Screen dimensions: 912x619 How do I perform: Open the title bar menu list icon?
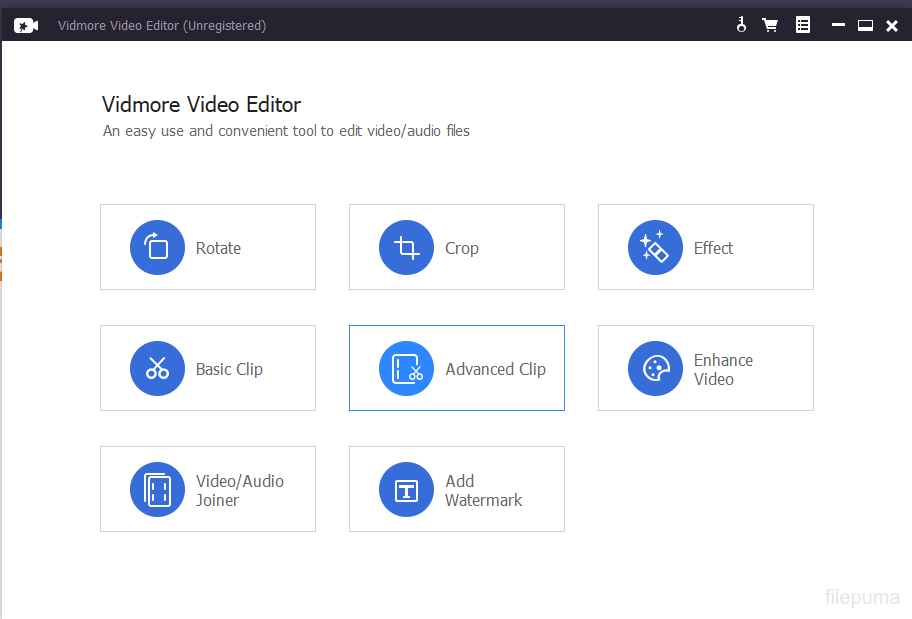(803, 25)
